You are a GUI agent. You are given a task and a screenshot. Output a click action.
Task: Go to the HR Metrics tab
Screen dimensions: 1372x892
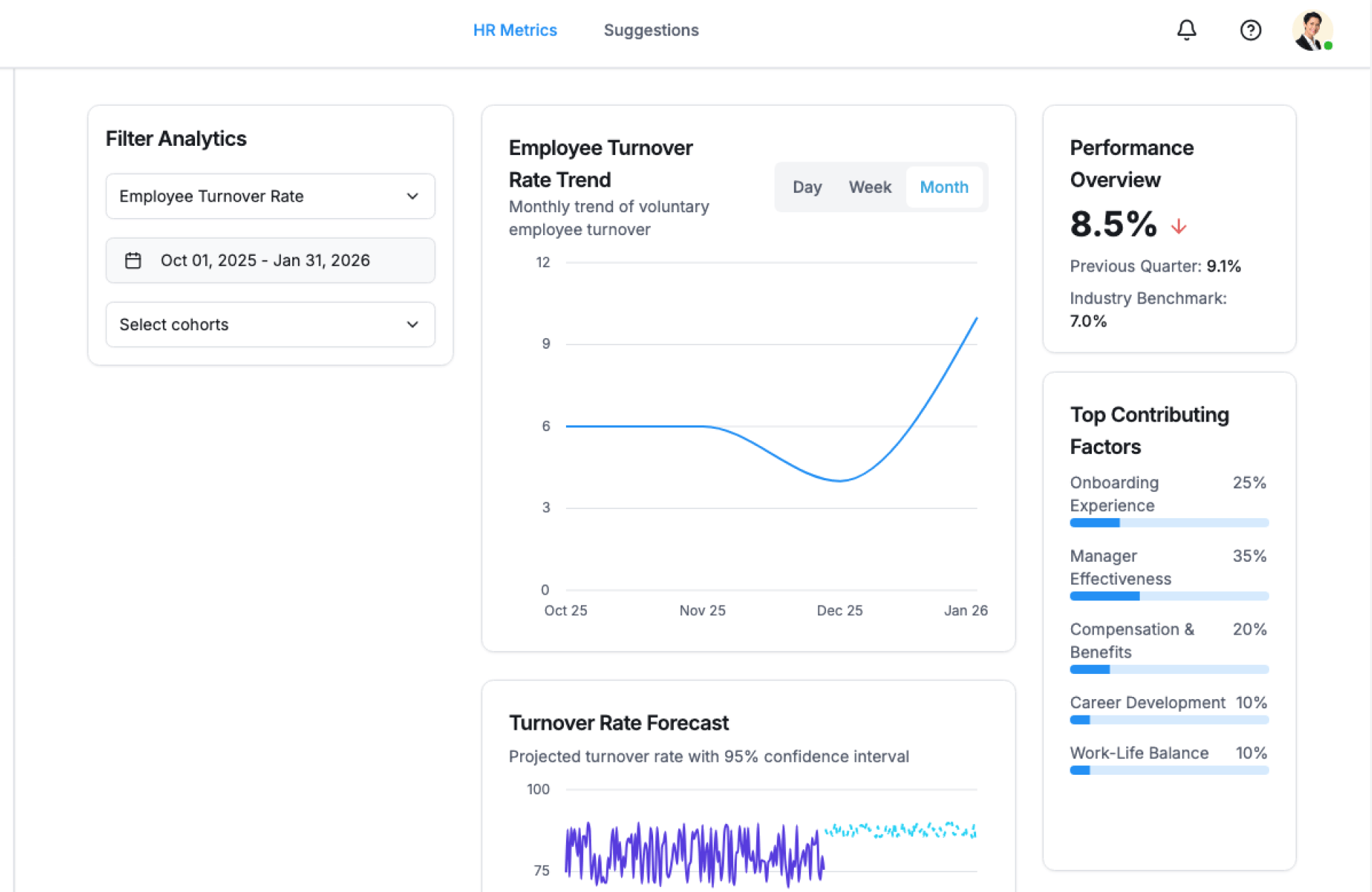pyautogui.click(x=514, y=30)
